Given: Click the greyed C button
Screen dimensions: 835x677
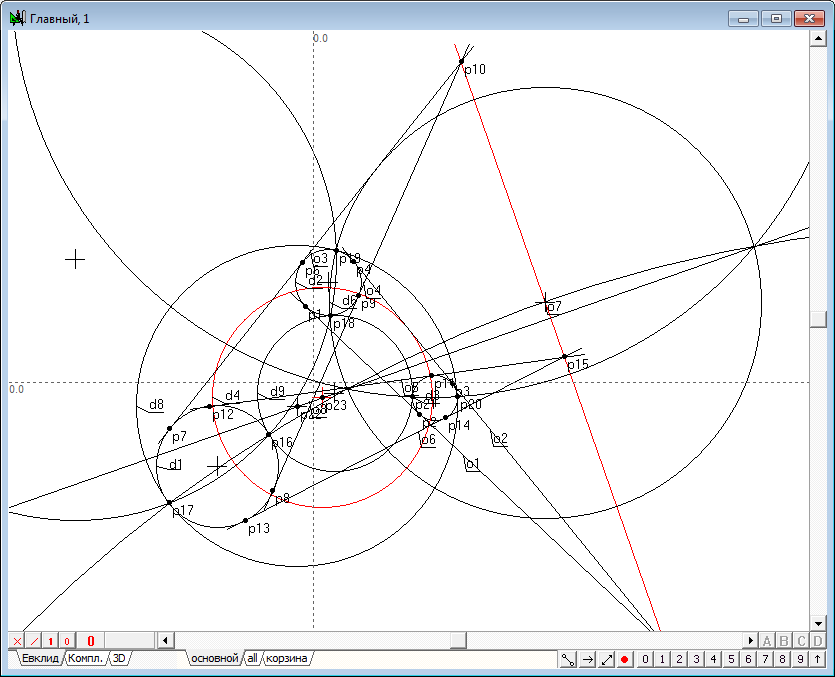Looking at the screenshot, I should tap(801, 640).
